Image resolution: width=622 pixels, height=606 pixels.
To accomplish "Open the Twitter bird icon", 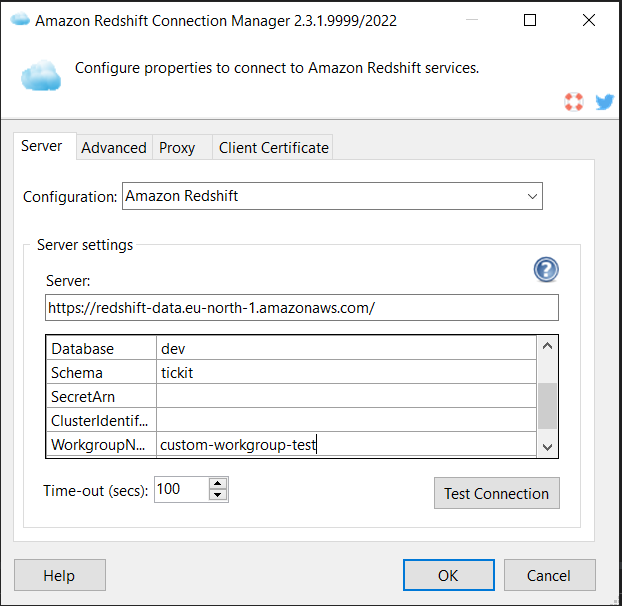I will (605, 102).
